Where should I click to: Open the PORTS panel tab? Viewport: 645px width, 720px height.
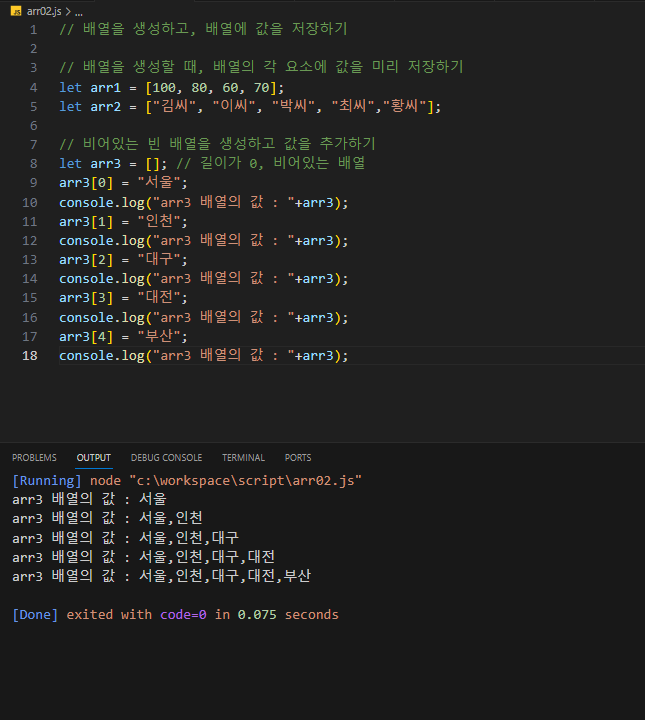tap(298, 458)
